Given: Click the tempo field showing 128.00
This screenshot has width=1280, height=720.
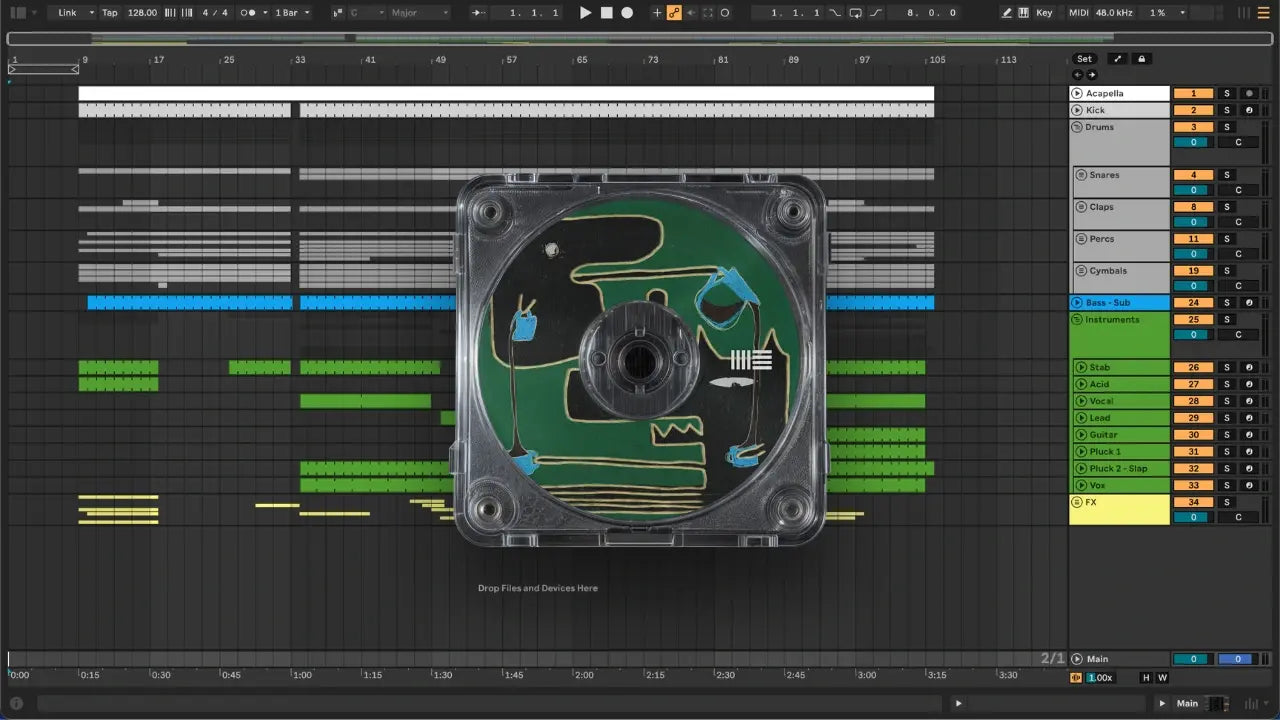Looking at the screenshot, I should point(142,13).
